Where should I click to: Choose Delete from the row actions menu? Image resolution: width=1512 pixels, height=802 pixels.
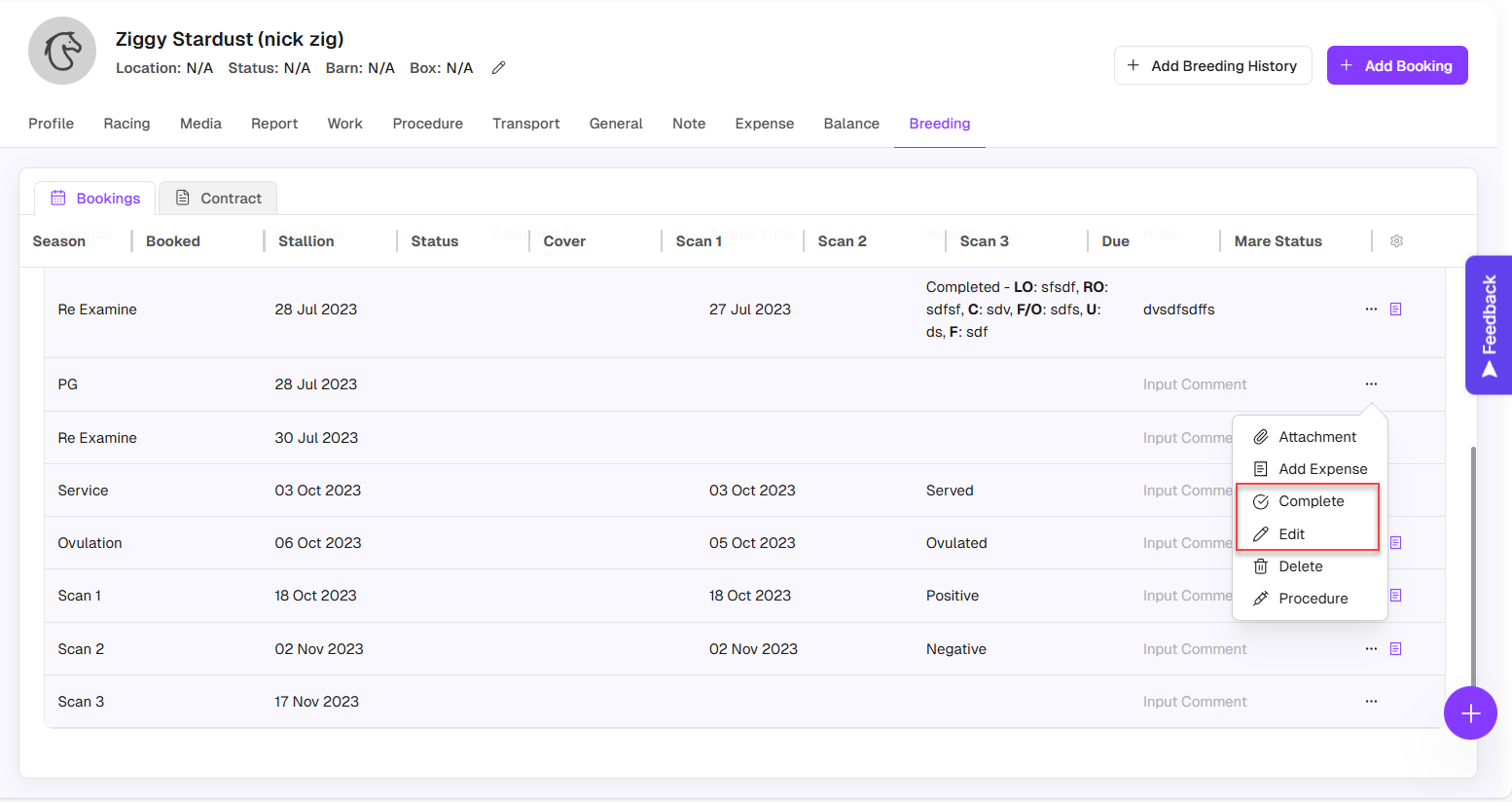1300,566
